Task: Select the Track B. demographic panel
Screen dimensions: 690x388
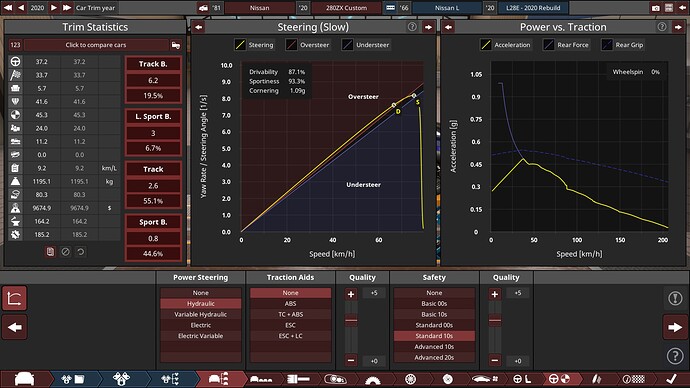Action: (153, 80)
